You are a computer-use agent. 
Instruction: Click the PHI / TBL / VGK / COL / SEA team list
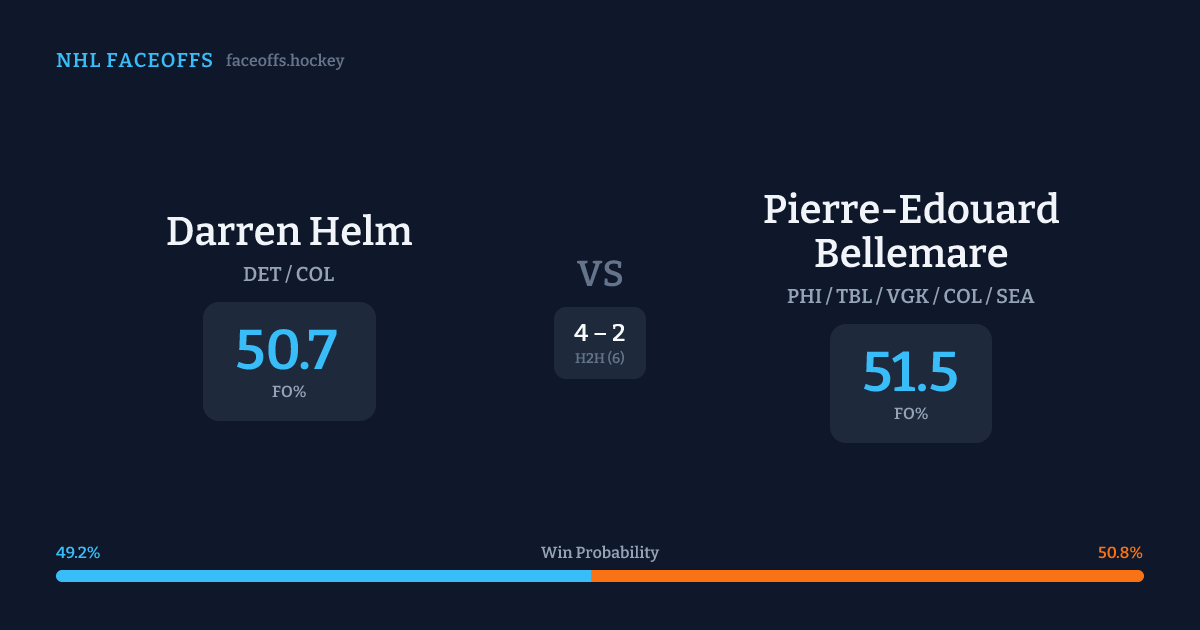pos(910,296)
